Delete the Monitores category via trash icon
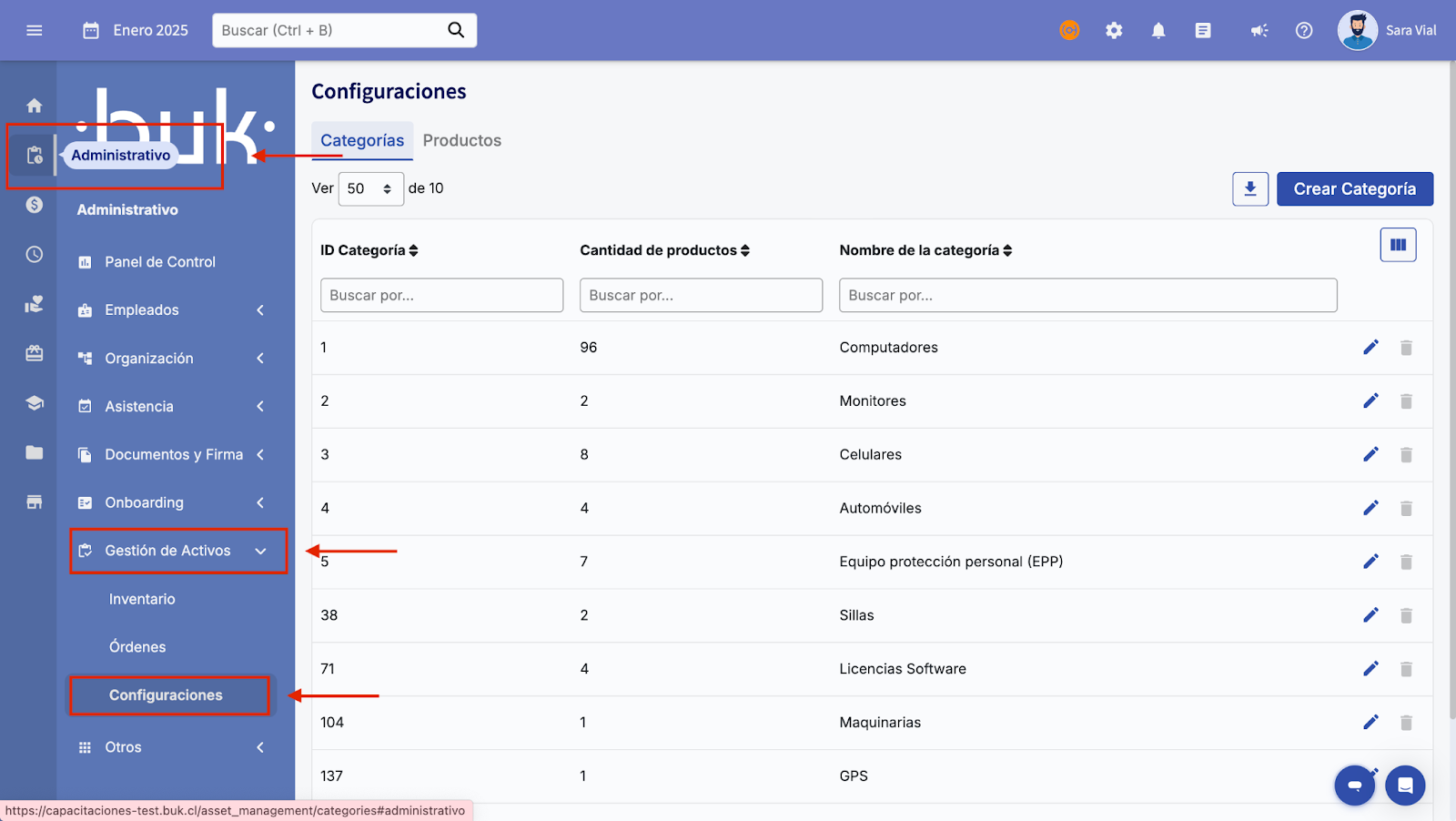 (1406, 401)
